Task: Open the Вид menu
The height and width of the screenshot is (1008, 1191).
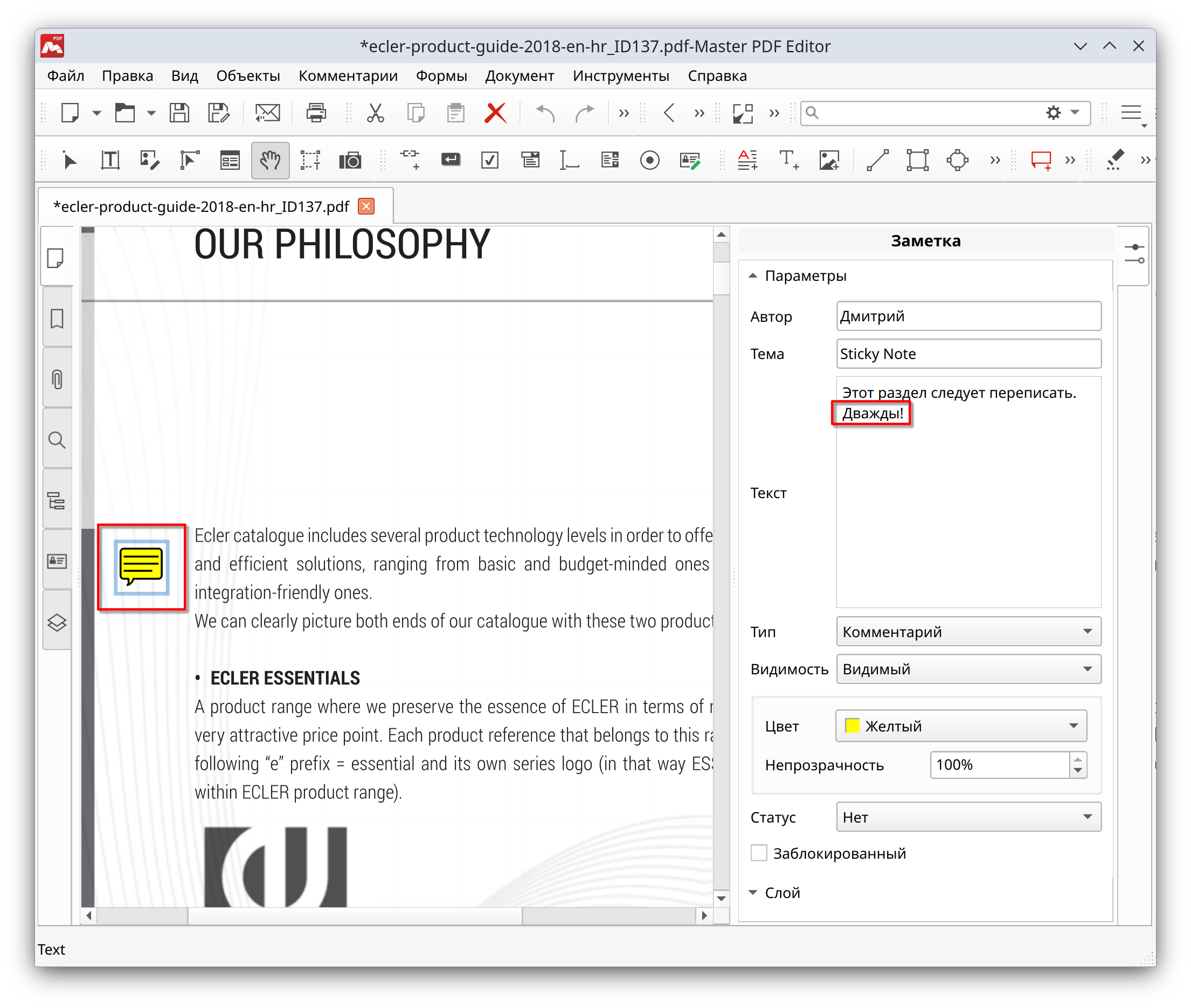Action: point(184,76)
